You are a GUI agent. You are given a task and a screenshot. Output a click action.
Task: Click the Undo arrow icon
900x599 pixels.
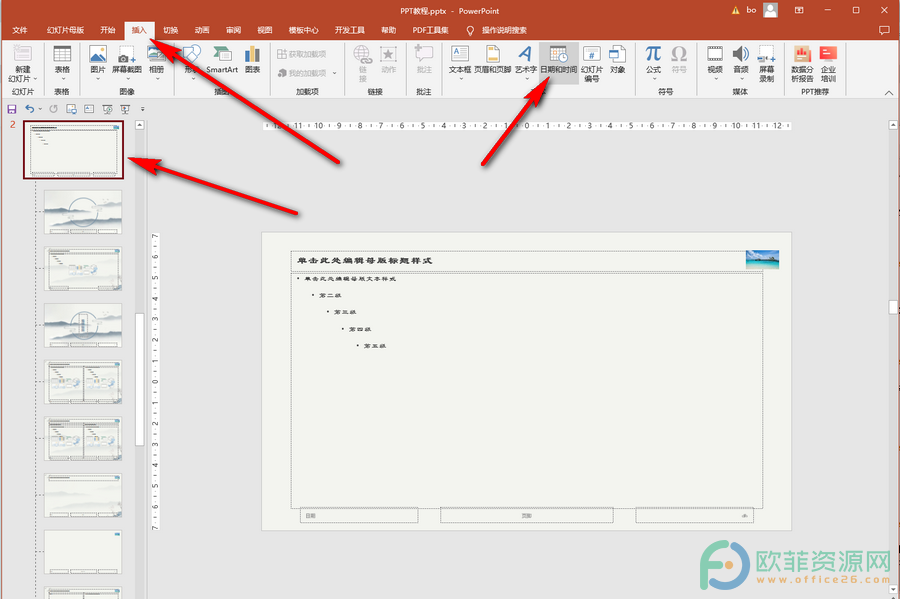click(30, 109)
